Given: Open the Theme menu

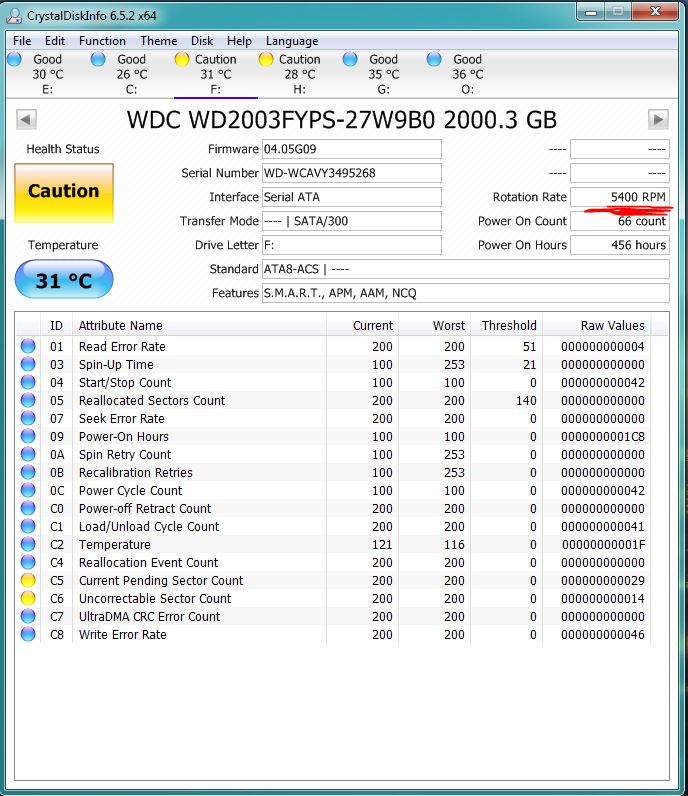Looking at the screenshot, I should (158, 41).
